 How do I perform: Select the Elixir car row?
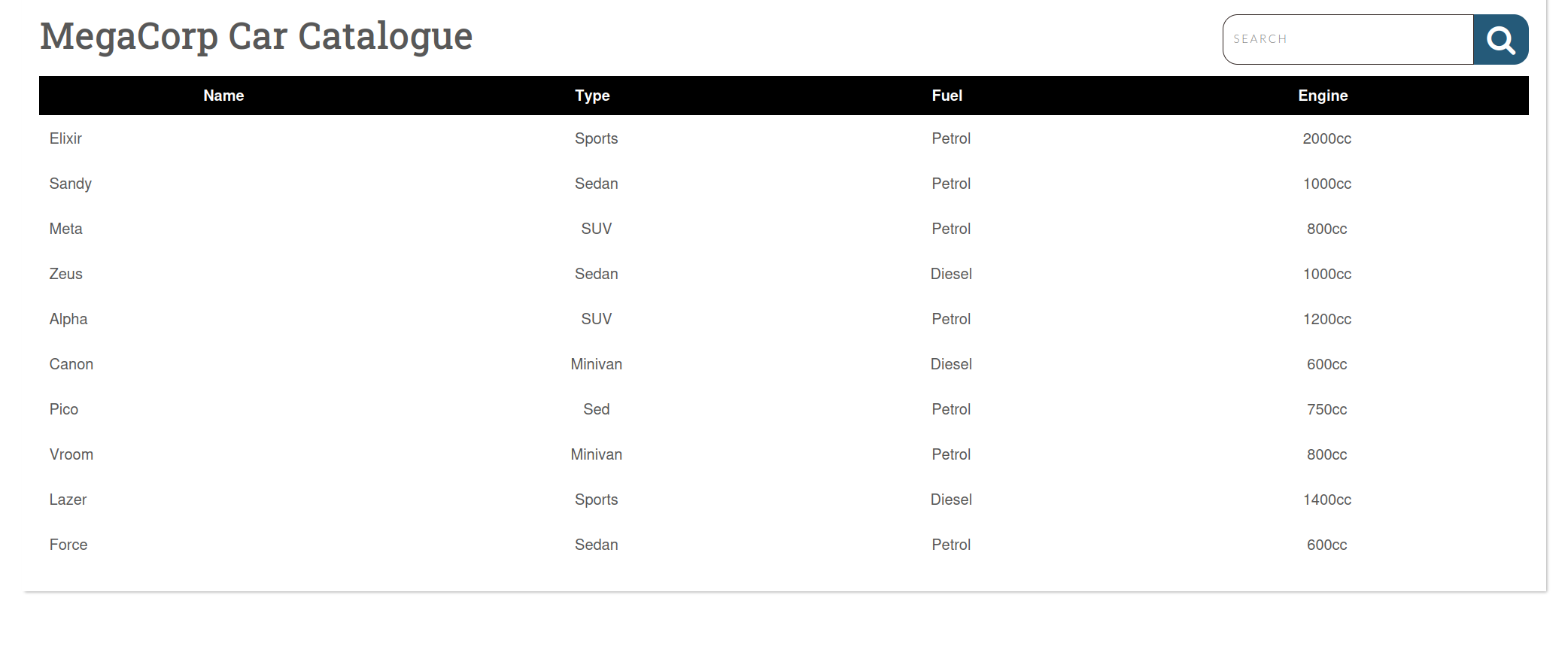[x=784, y=138]
